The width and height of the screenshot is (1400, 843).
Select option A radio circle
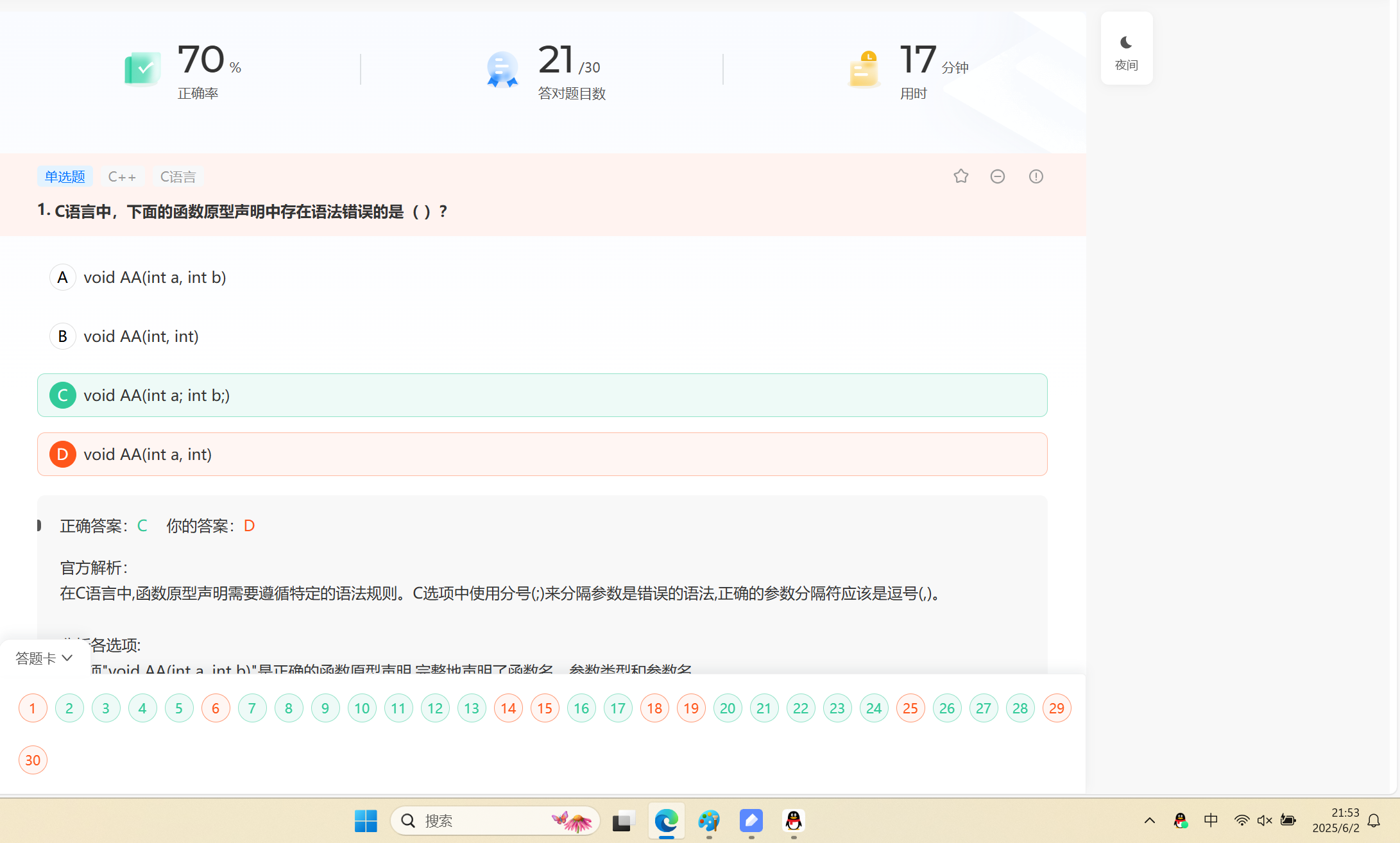tap(62, 277)
